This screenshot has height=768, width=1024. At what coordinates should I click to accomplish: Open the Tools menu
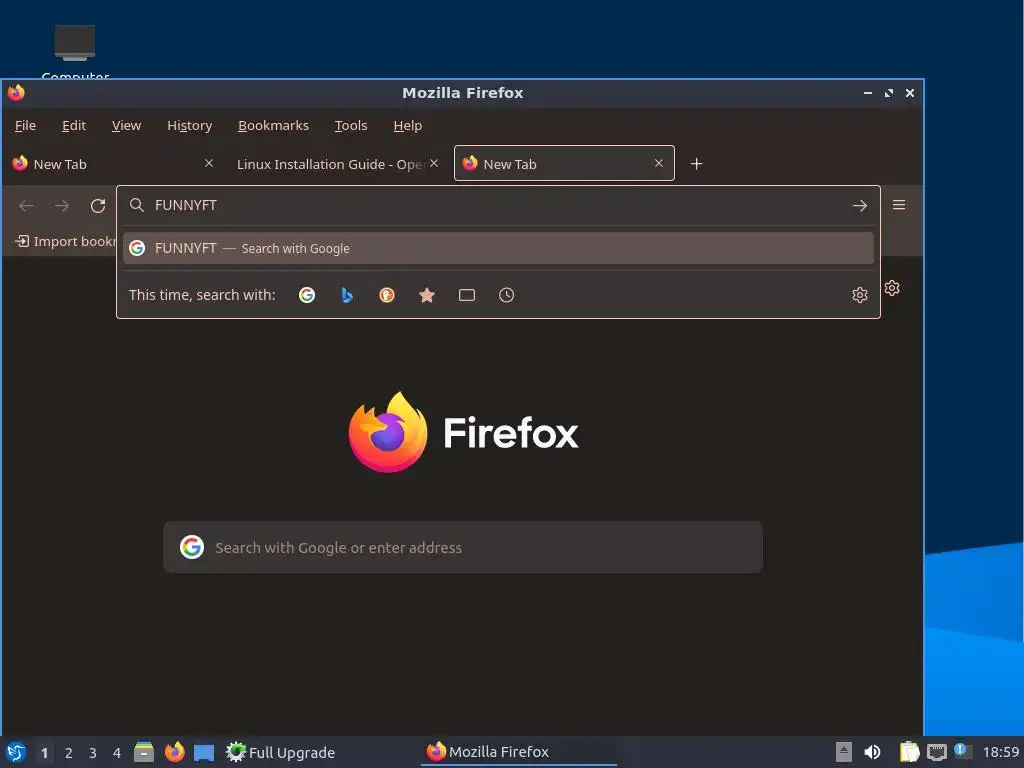coord(351,125)
